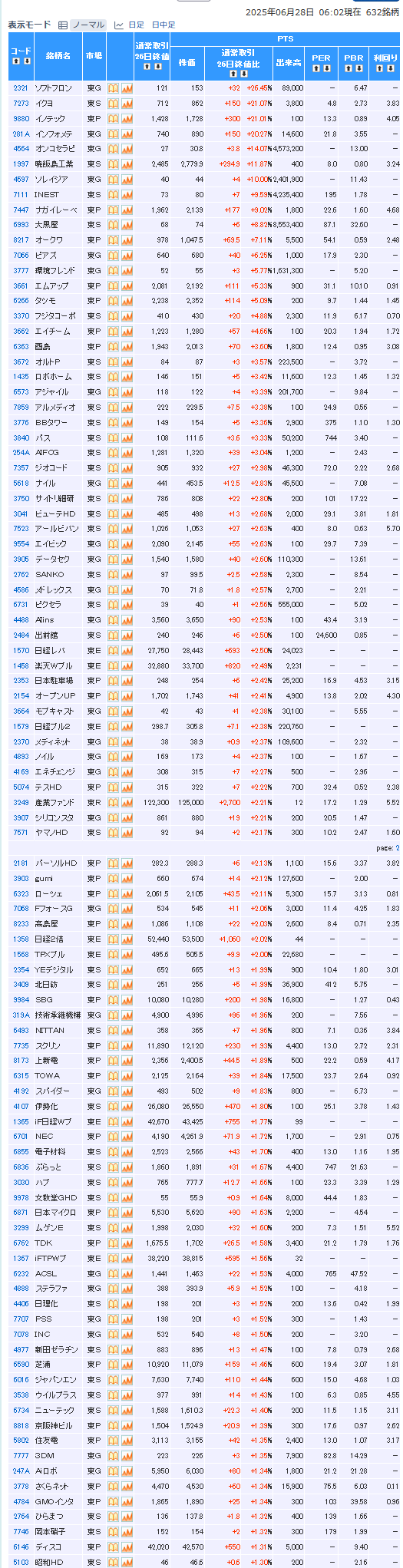Viewport: 403px width, 1568px height.
Task: Open chart icon for ソフトフロン row
Action: tap(127, 87)
